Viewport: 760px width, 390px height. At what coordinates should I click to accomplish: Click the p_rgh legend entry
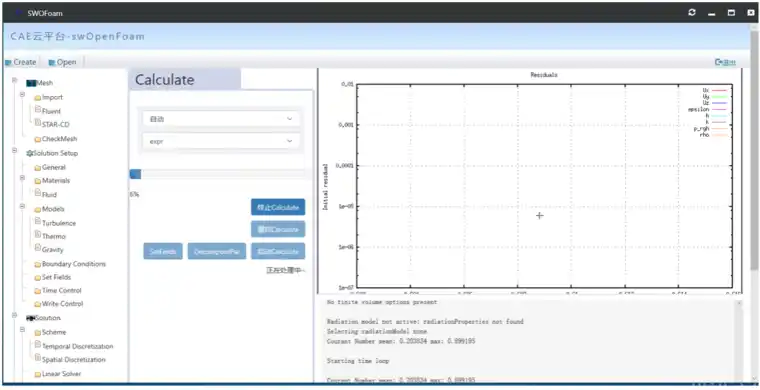tap(711, 129)
